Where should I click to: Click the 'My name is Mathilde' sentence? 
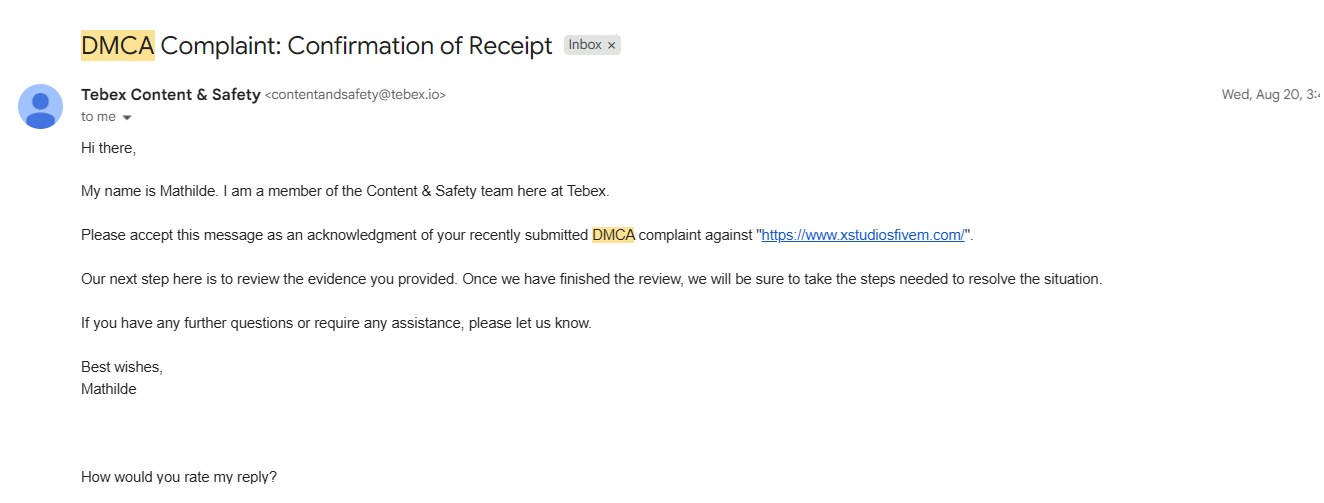(345, 191)
